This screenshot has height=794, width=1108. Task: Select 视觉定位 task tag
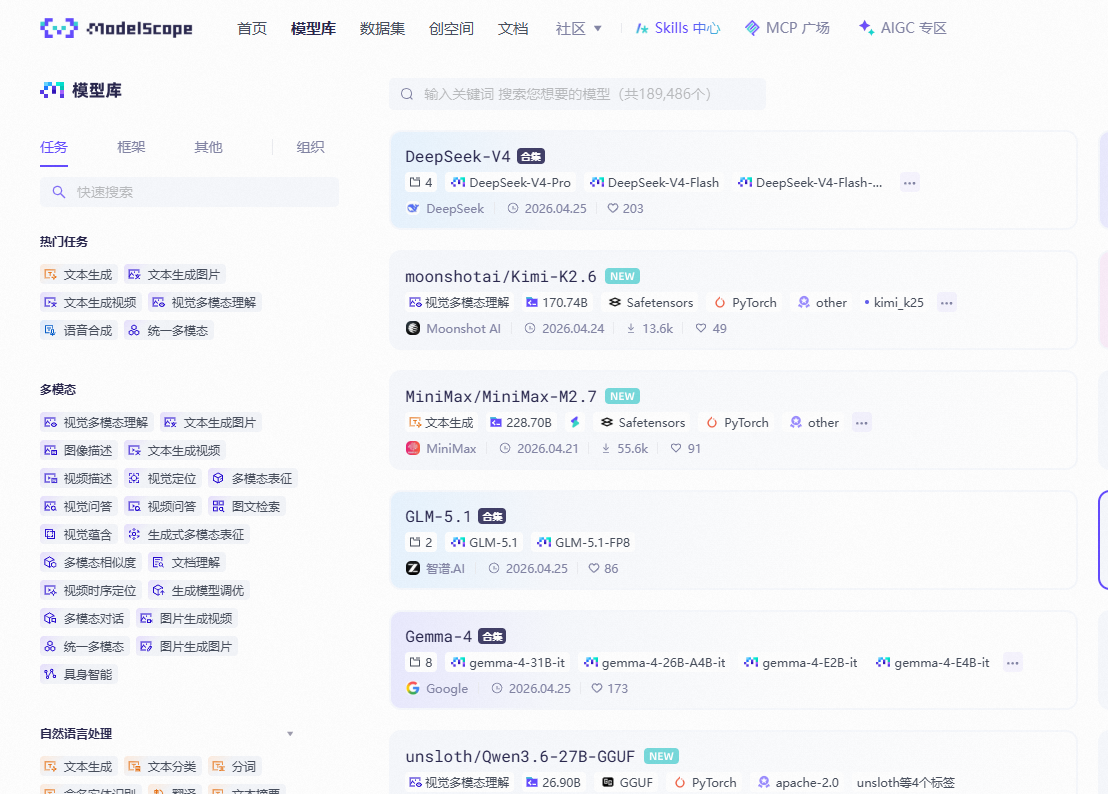point(163,478)
